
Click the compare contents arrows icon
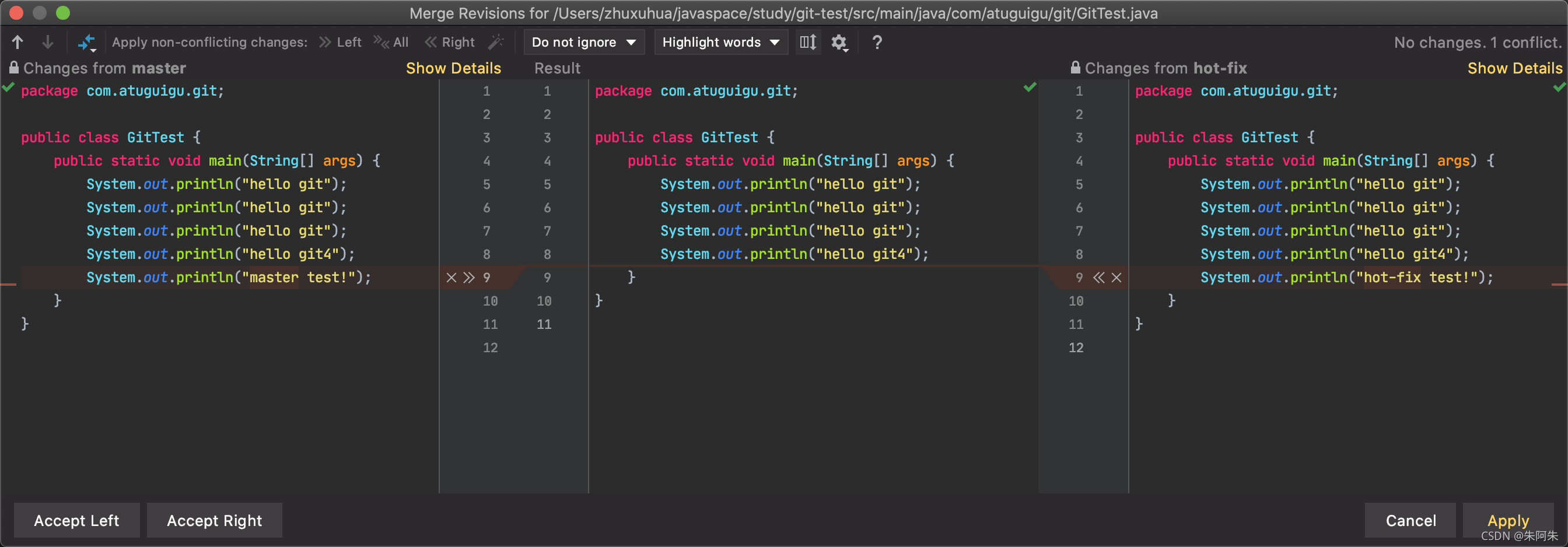[x=86, y=42]
